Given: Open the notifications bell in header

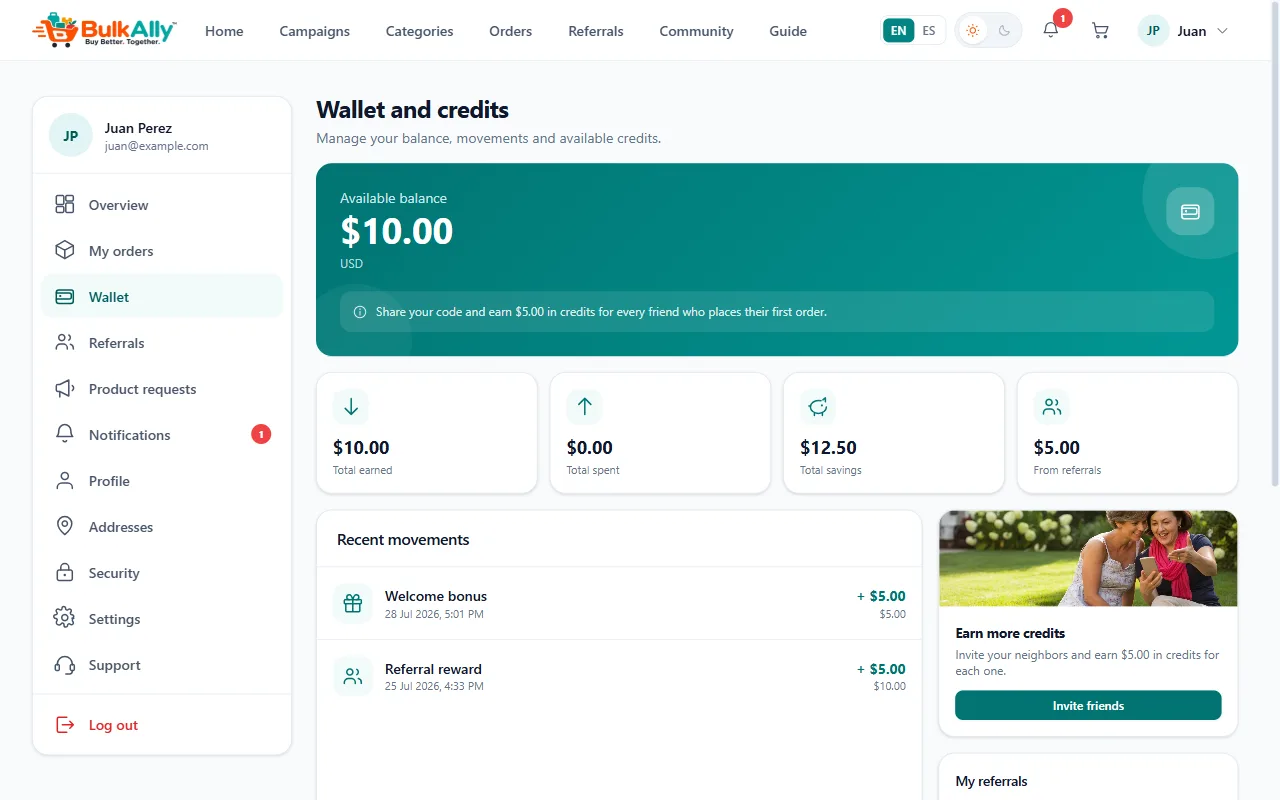Looking at the screenshot, I should [1050, 31].
